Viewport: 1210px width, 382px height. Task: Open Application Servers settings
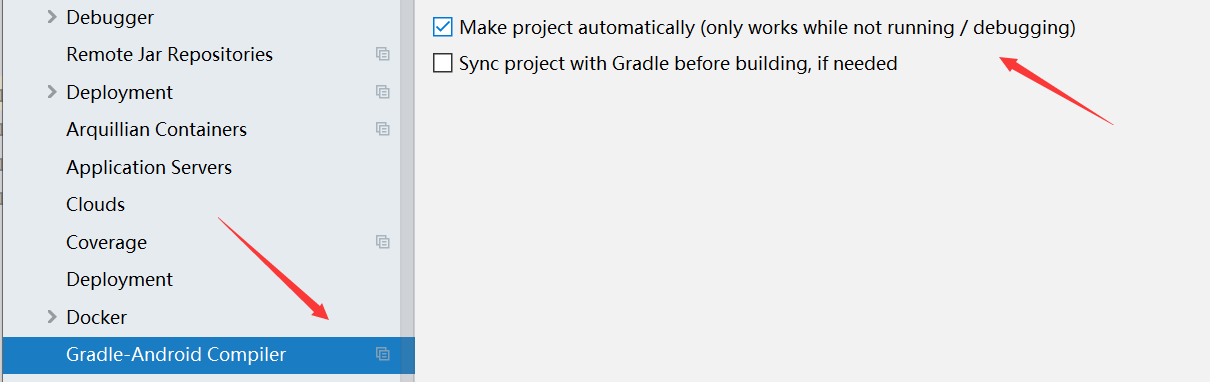[149, 167]
